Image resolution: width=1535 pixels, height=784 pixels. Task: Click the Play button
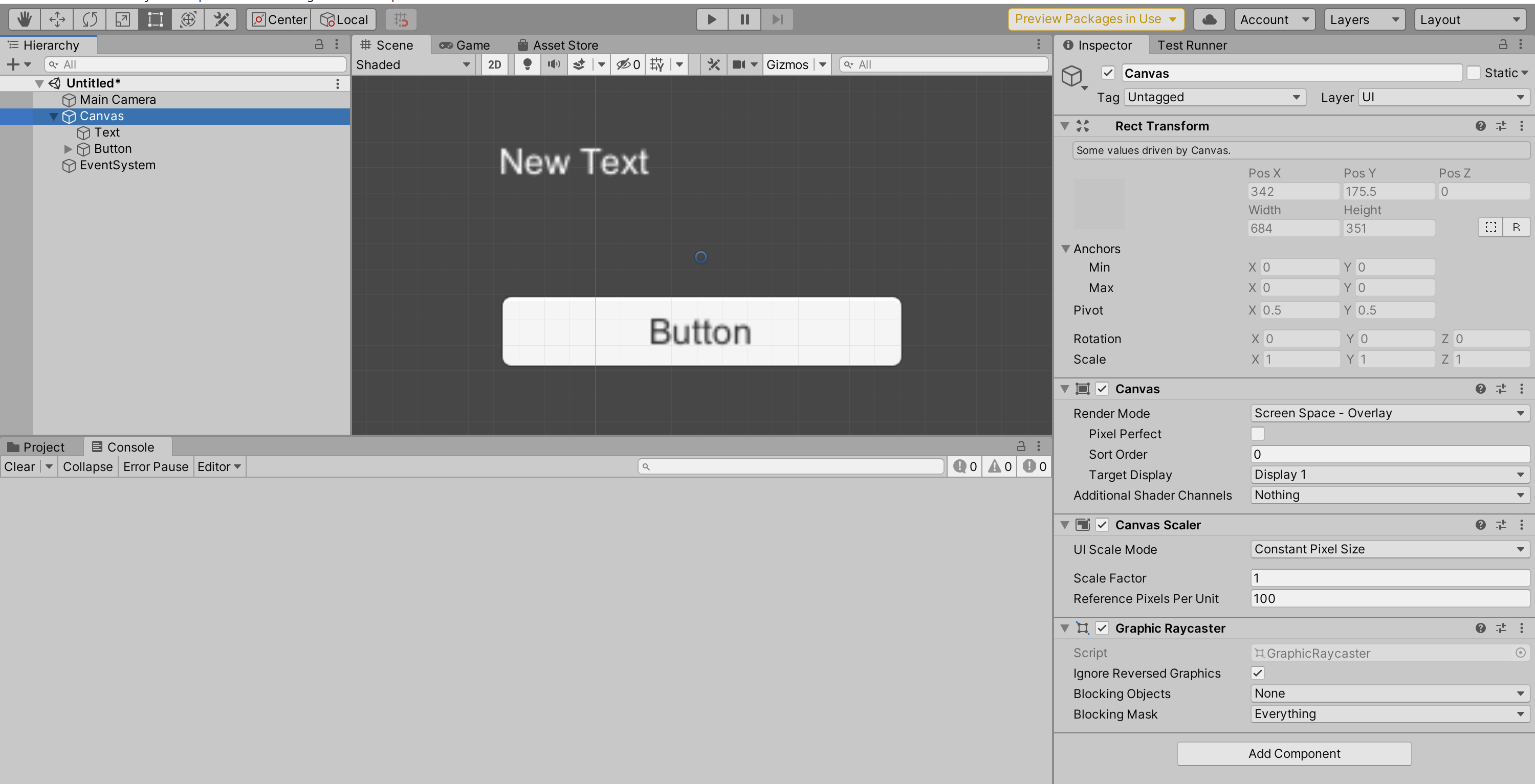[x=712, y=19]
